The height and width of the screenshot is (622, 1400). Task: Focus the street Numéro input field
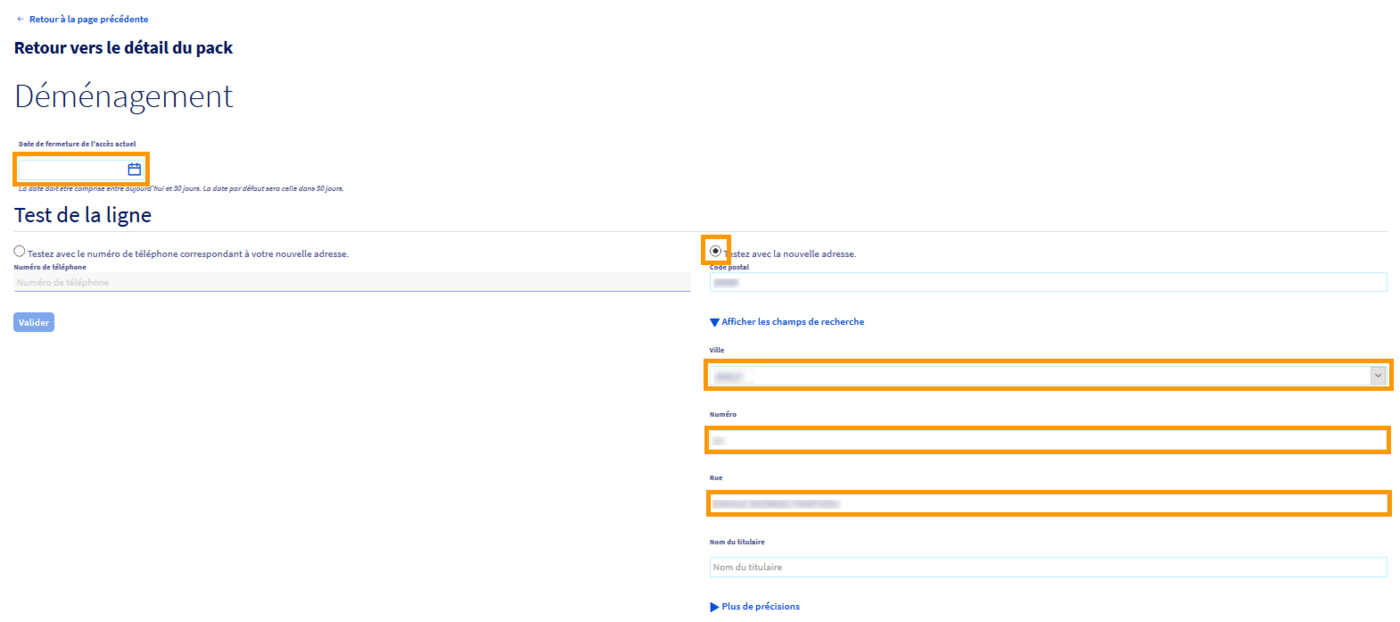(x=1048, y=440)
